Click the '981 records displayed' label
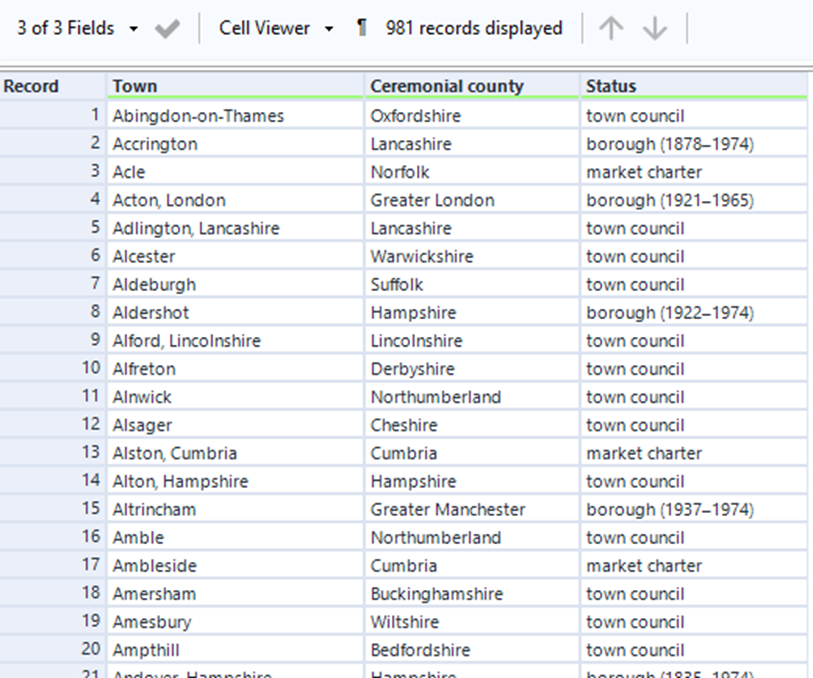 474,29
